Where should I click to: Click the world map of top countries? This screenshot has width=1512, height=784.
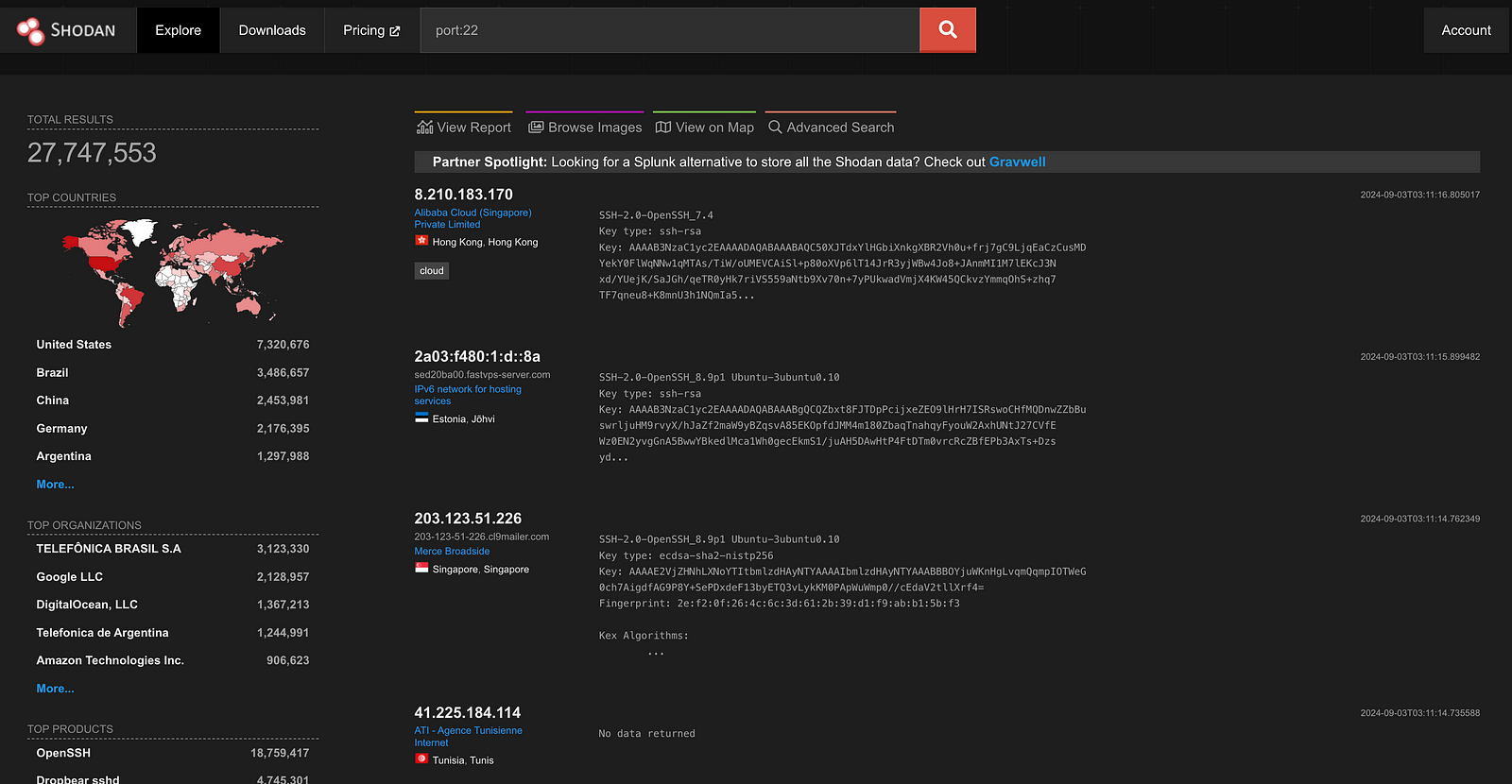pyautogui.click(x=172, y=272)
